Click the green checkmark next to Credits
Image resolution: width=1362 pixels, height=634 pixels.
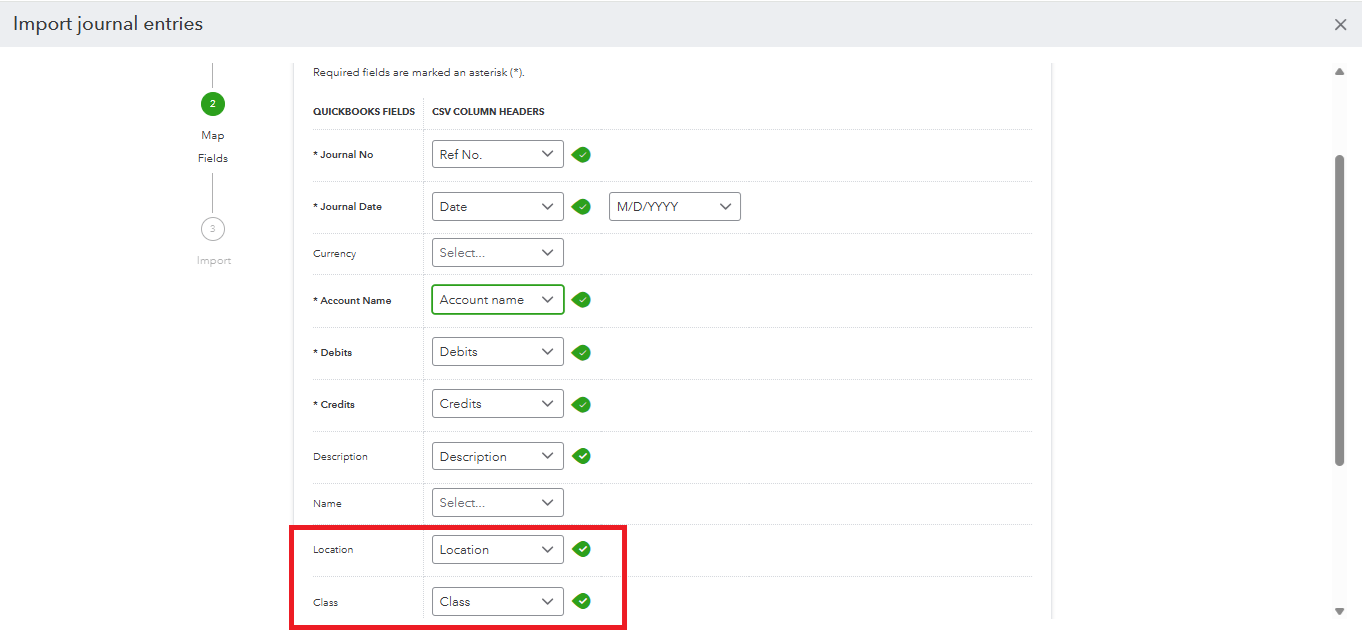581,404
